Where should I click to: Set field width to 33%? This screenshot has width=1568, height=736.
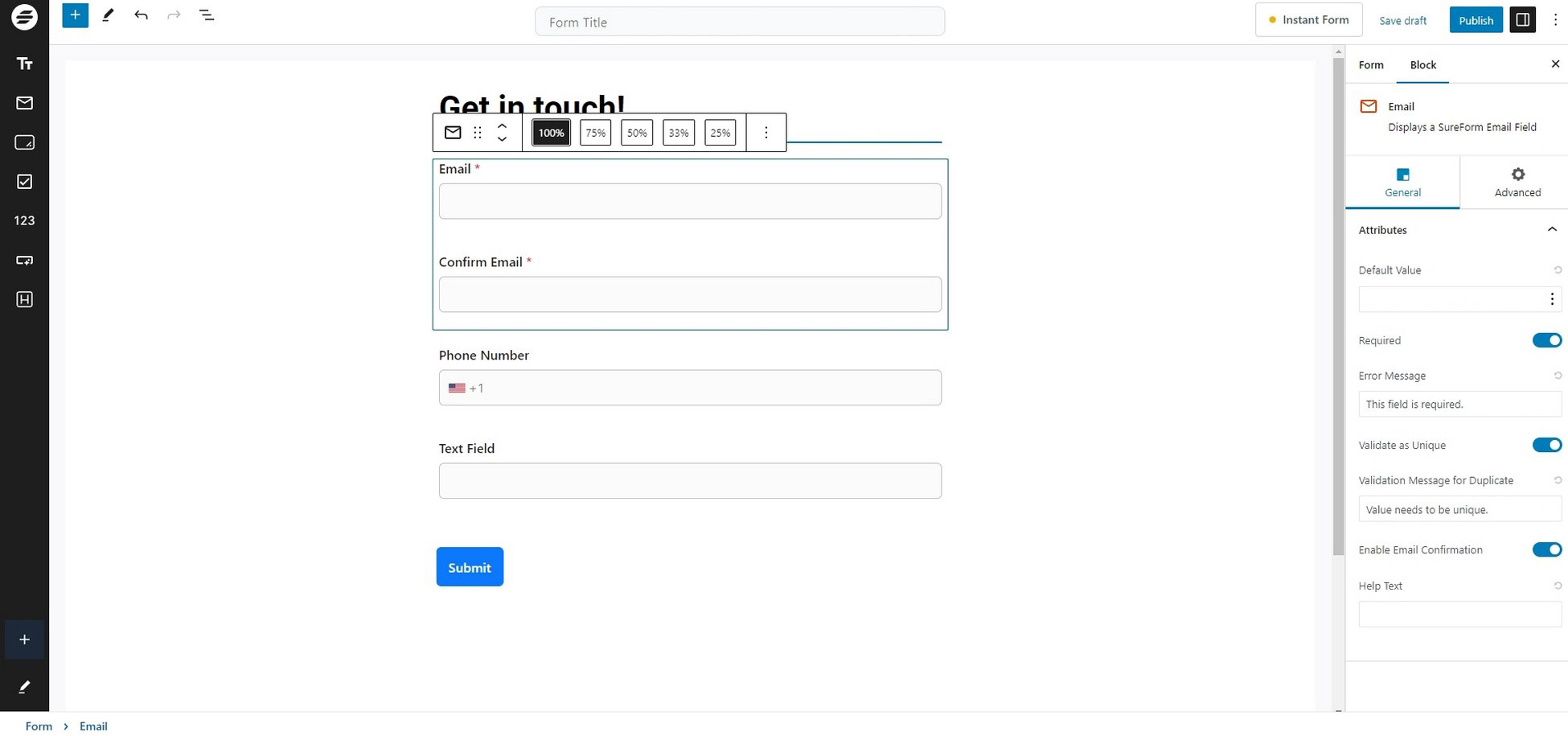(x=679, y=133)
